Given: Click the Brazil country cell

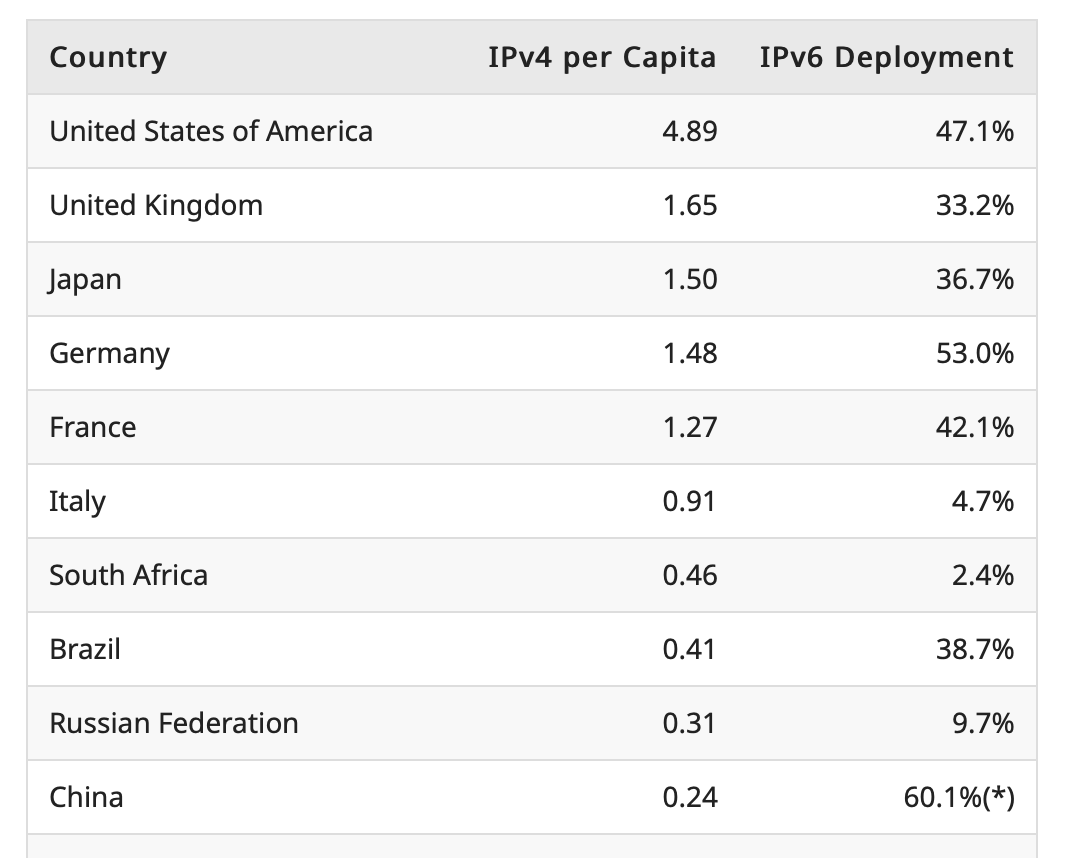Looking at the screenshot, I should coord(85,649).
